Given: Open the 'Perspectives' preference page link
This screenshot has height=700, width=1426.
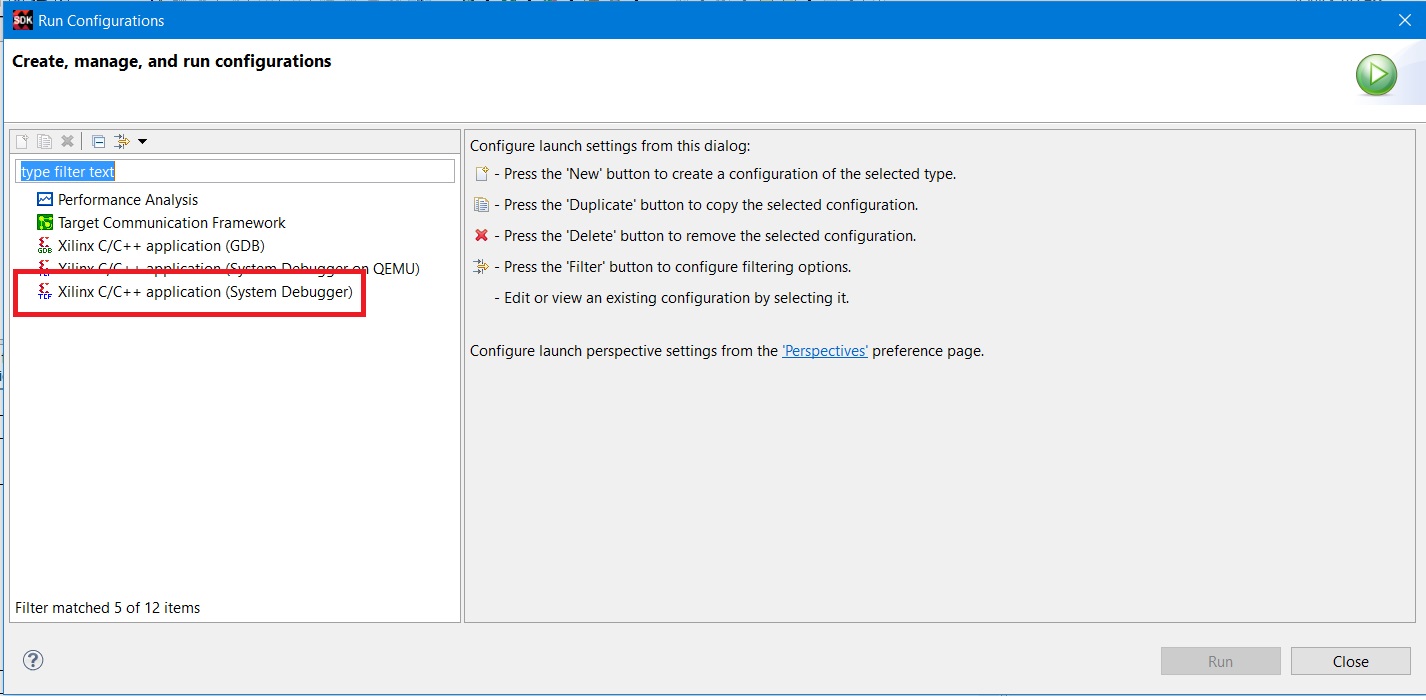Looking at the screenshot, I should click(824, 351).
